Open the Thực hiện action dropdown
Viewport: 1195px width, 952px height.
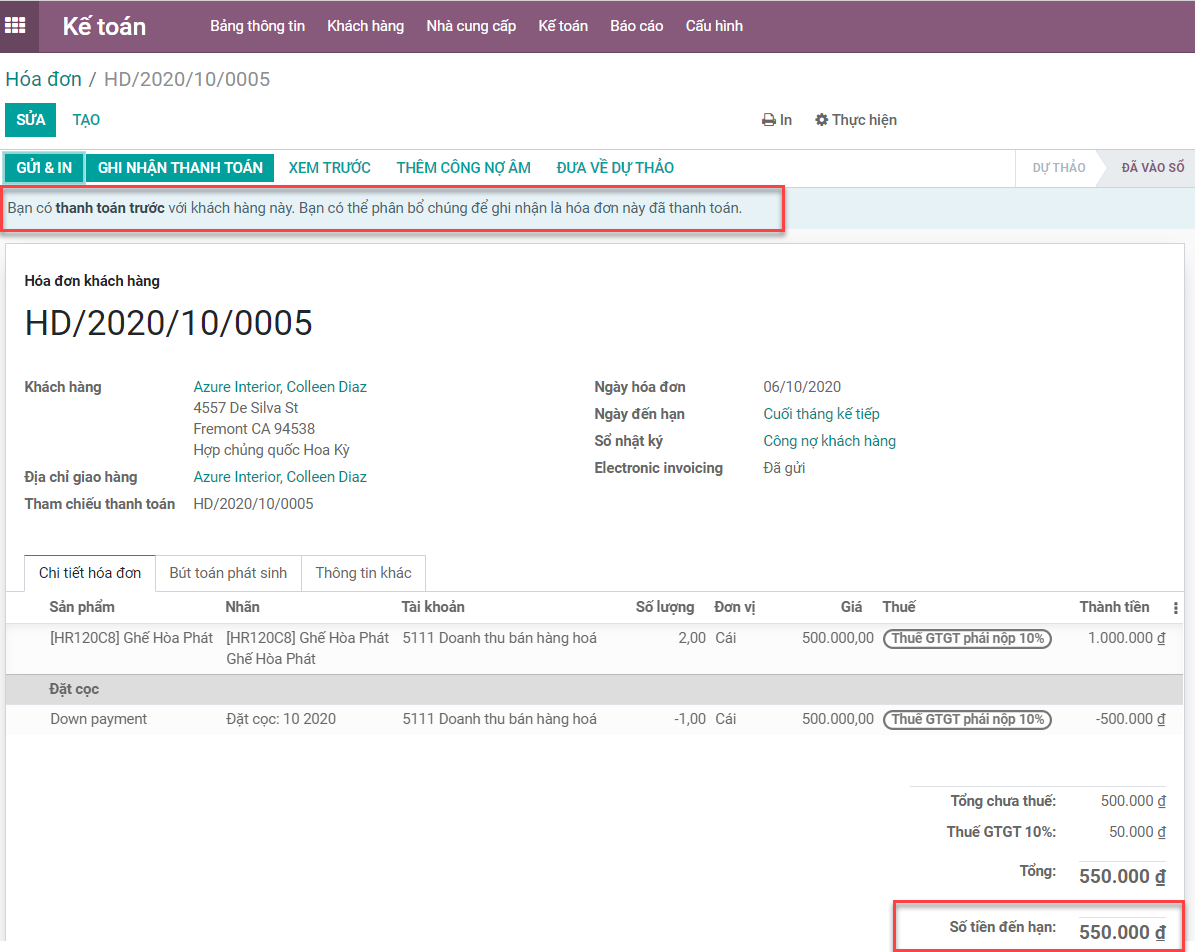(856, 120)
